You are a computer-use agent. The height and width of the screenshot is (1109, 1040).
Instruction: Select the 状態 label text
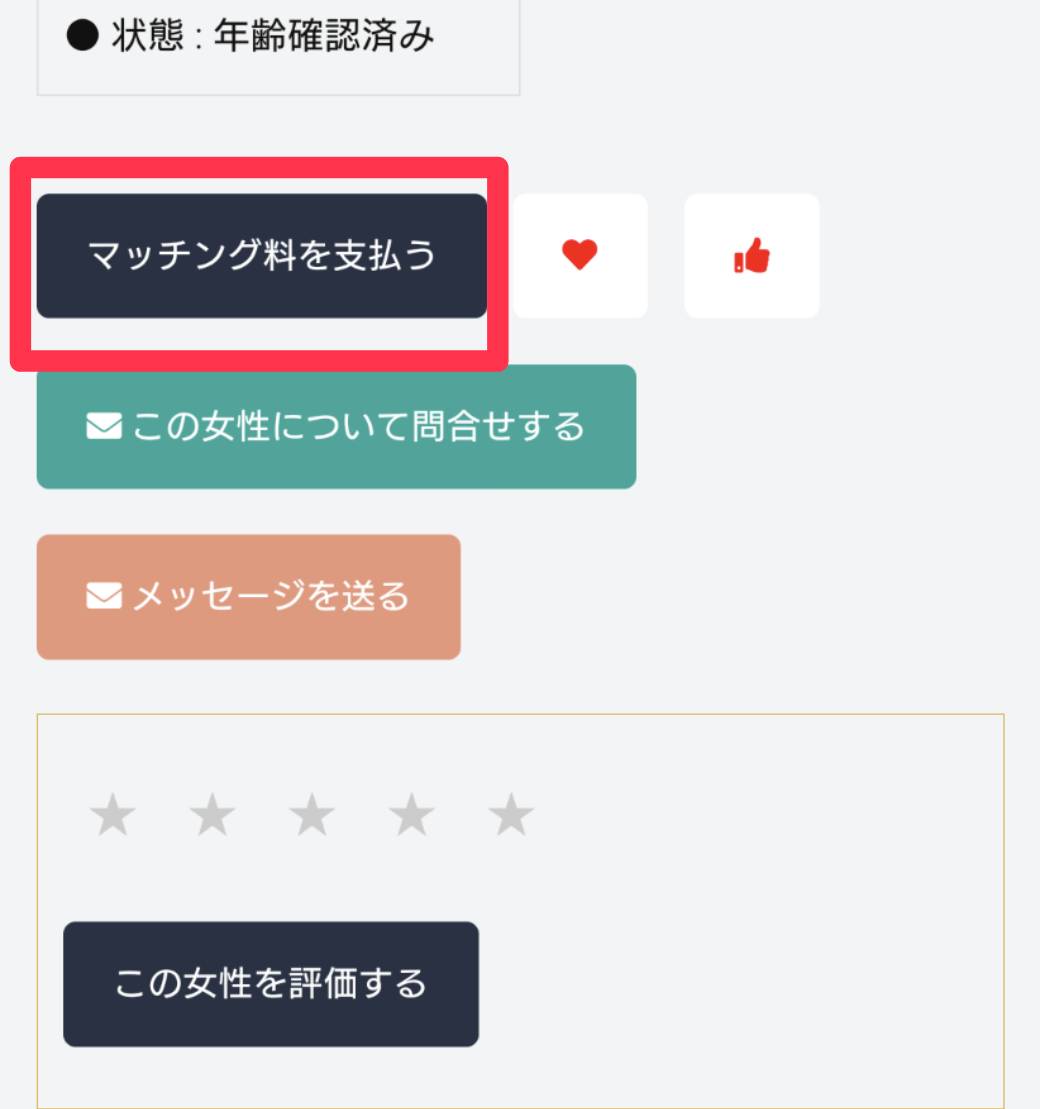(x=152, y=37)
